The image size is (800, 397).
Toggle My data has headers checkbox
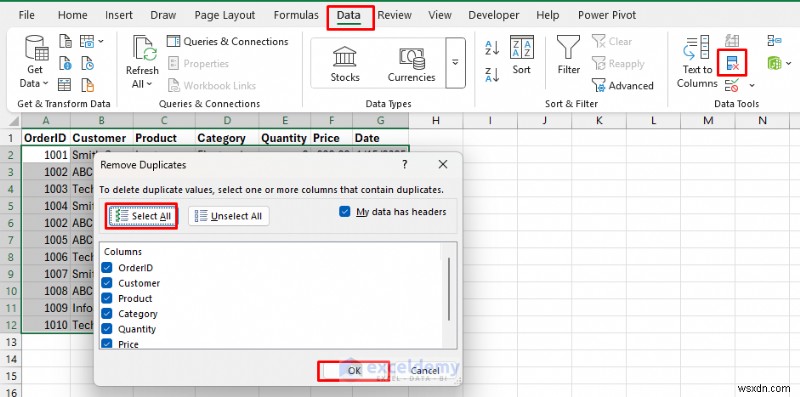click(x=345, y=212)
